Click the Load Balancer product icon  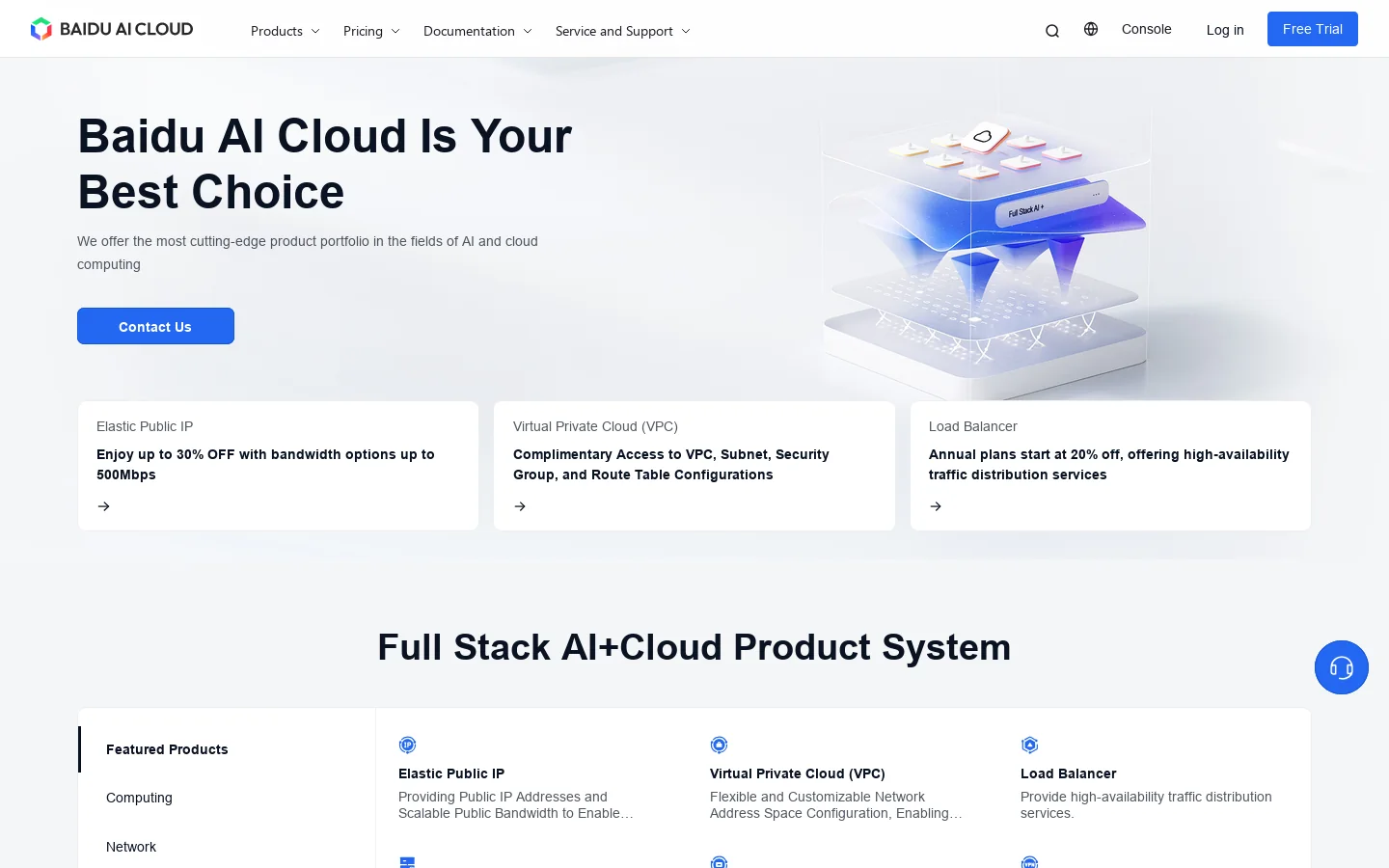coord(1029,745)
